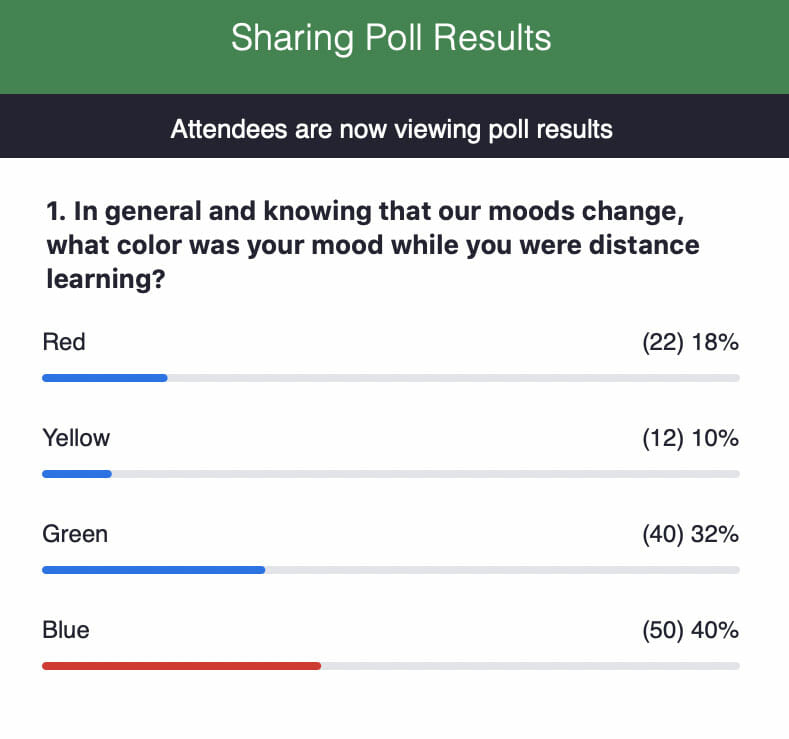The width and height of the screenshot is (789, 739).
Task: Click the filled blue portion of Red's bar
Action: tap(104, 378)
